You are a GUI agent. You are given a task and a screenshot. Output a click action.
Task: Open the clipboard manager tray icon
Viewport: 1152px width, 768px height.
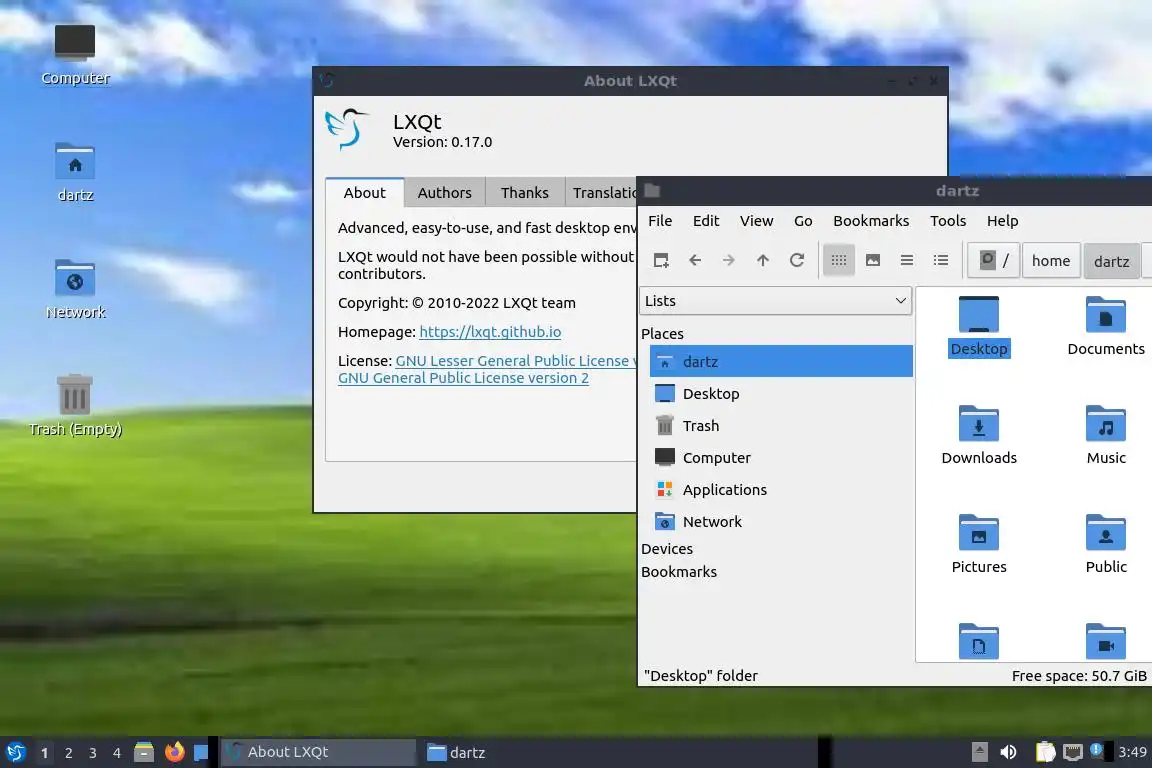(x=1045, y=752)
